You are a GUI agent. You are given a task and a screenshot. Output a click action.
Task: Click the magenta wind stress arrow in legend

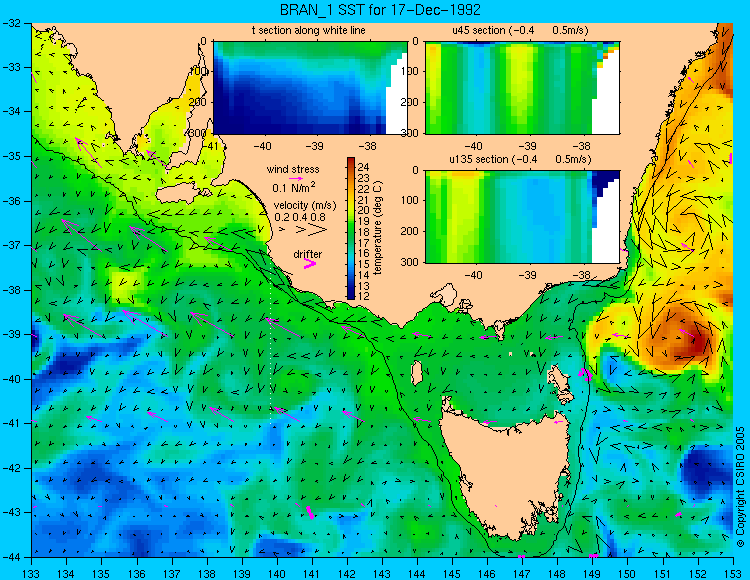(x=296, y=179)
